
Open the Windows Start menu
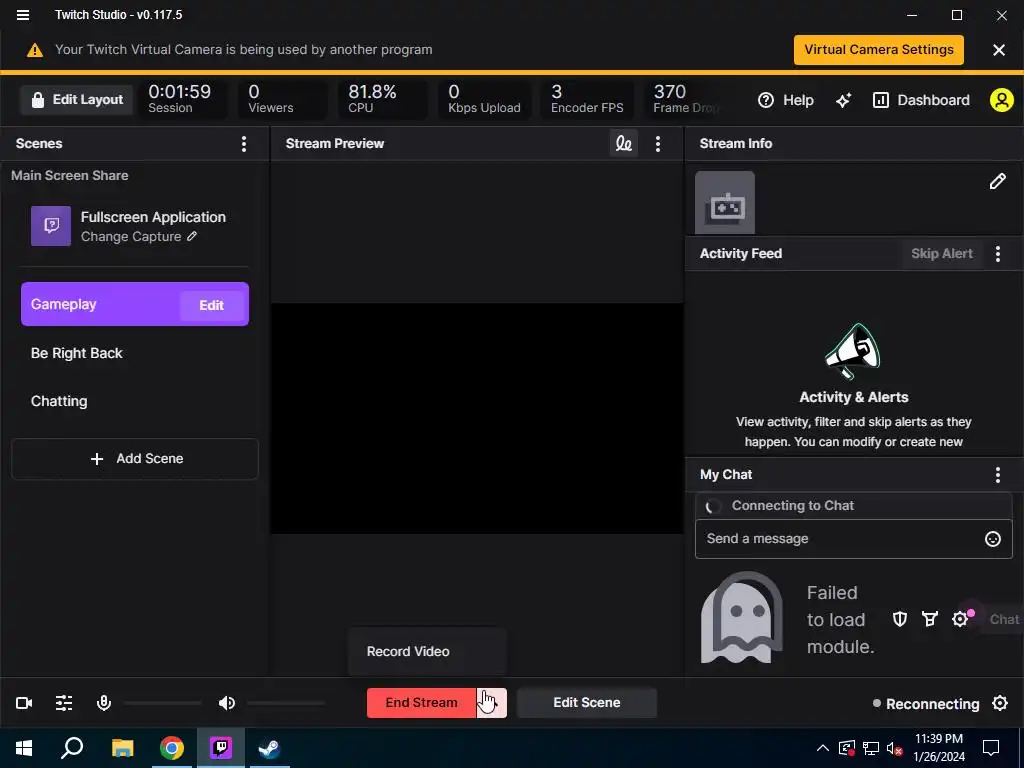(24, 748)
